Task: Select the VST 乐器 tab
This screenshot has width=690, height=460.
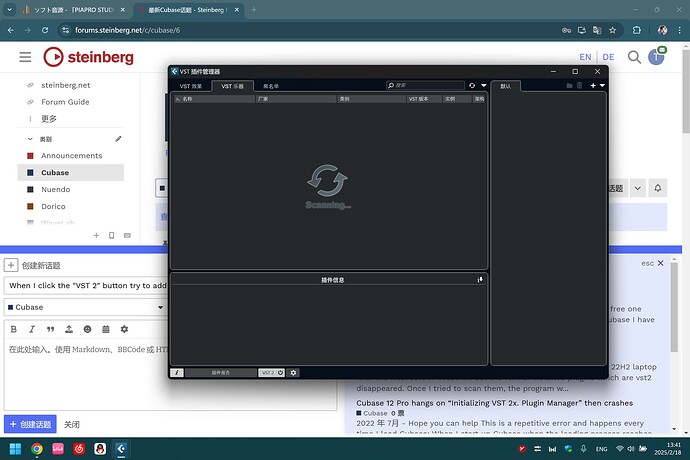Action: [x=232, y=86]
